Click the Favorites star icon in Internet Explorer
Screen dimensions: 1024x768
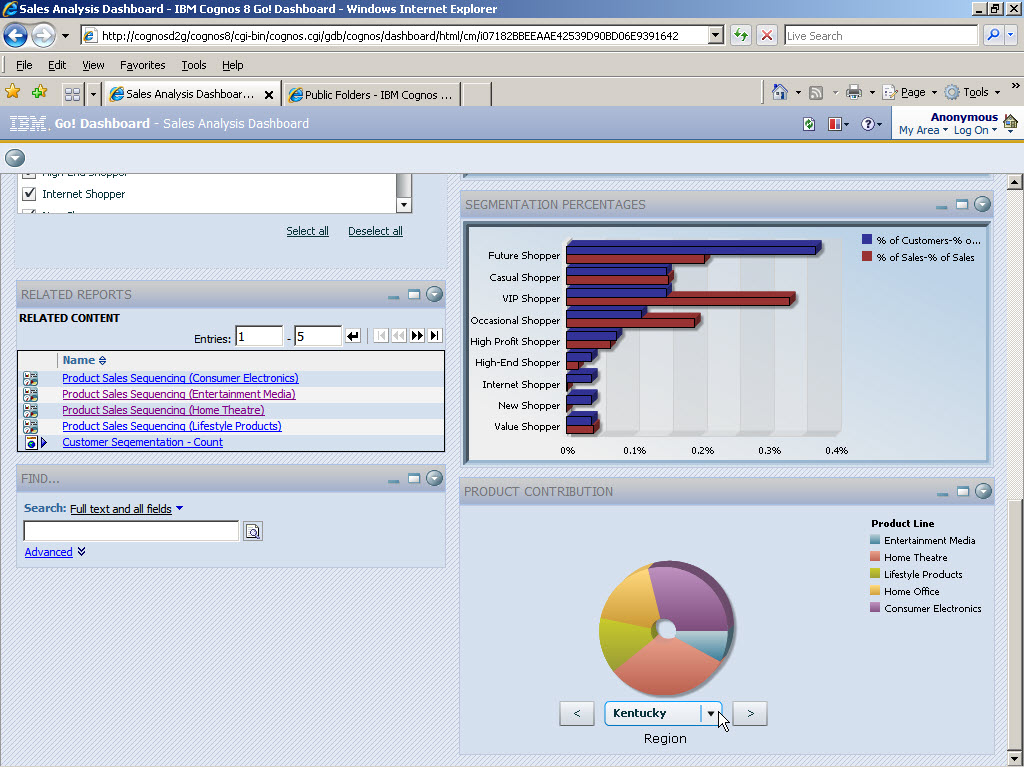(x=13, y=91)
